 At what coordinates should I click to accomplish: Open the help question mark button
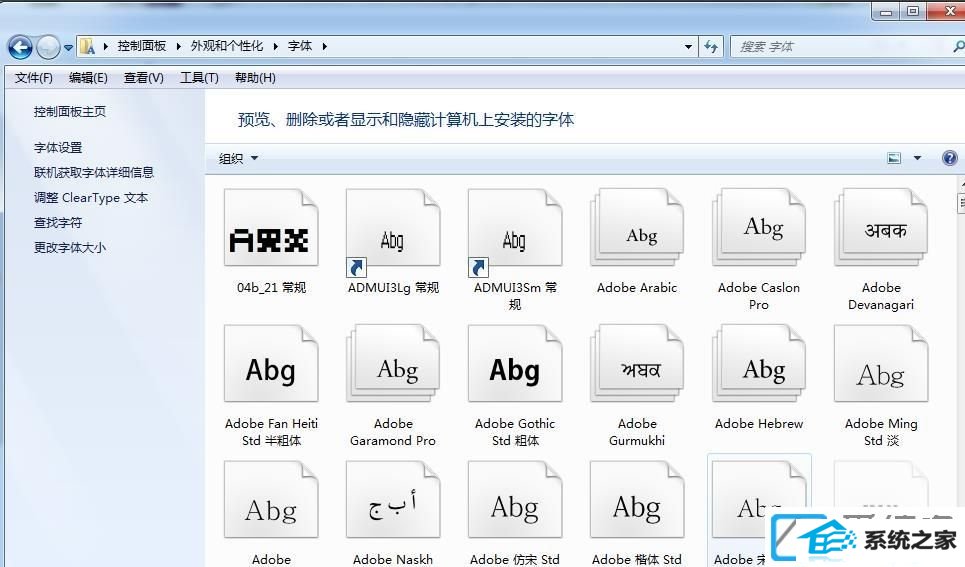pyautogui.click(x=950, y=158)
